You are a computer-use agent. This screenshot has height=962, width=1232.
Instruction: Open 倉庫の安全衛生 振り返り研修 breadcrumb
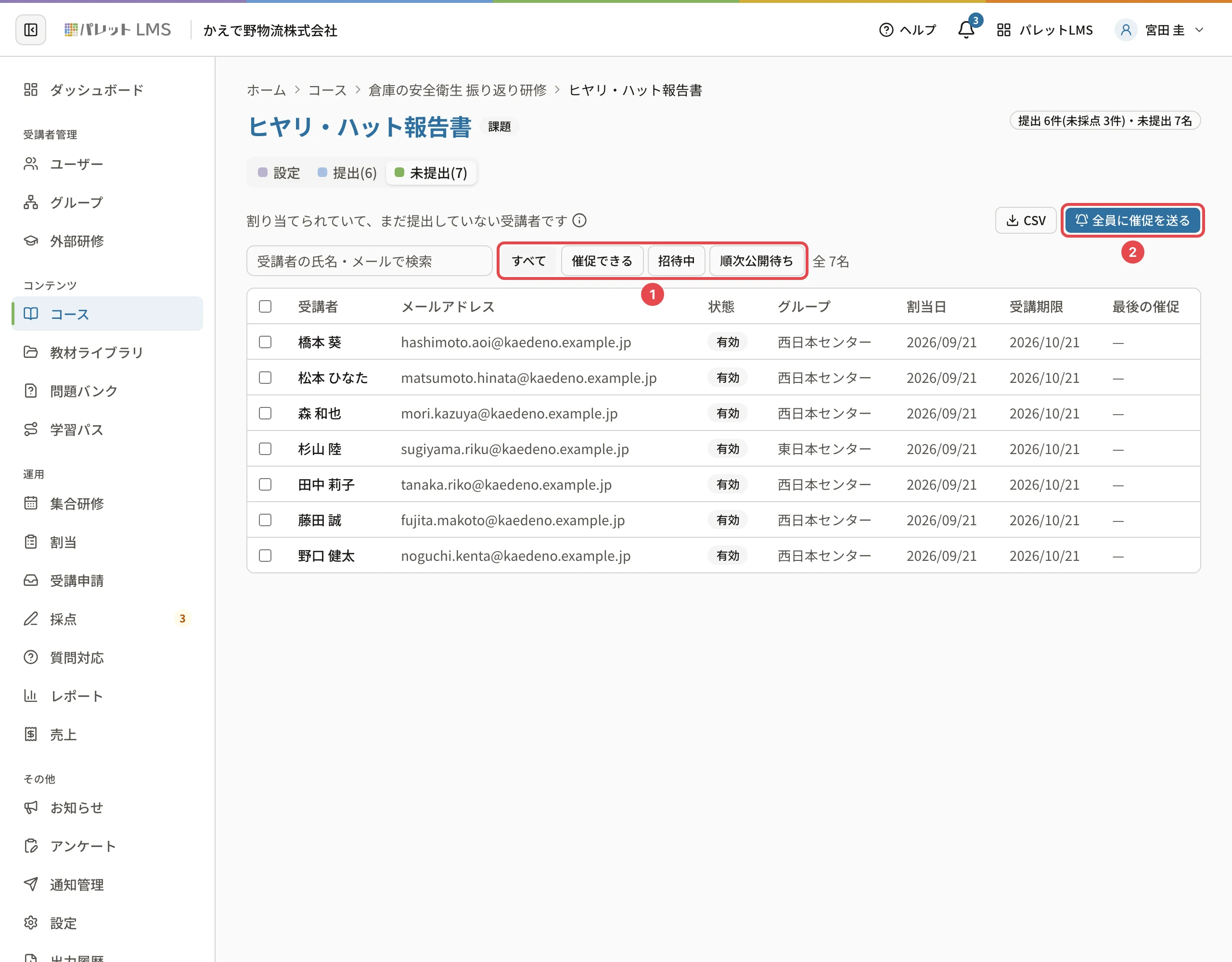click(458, 90)
